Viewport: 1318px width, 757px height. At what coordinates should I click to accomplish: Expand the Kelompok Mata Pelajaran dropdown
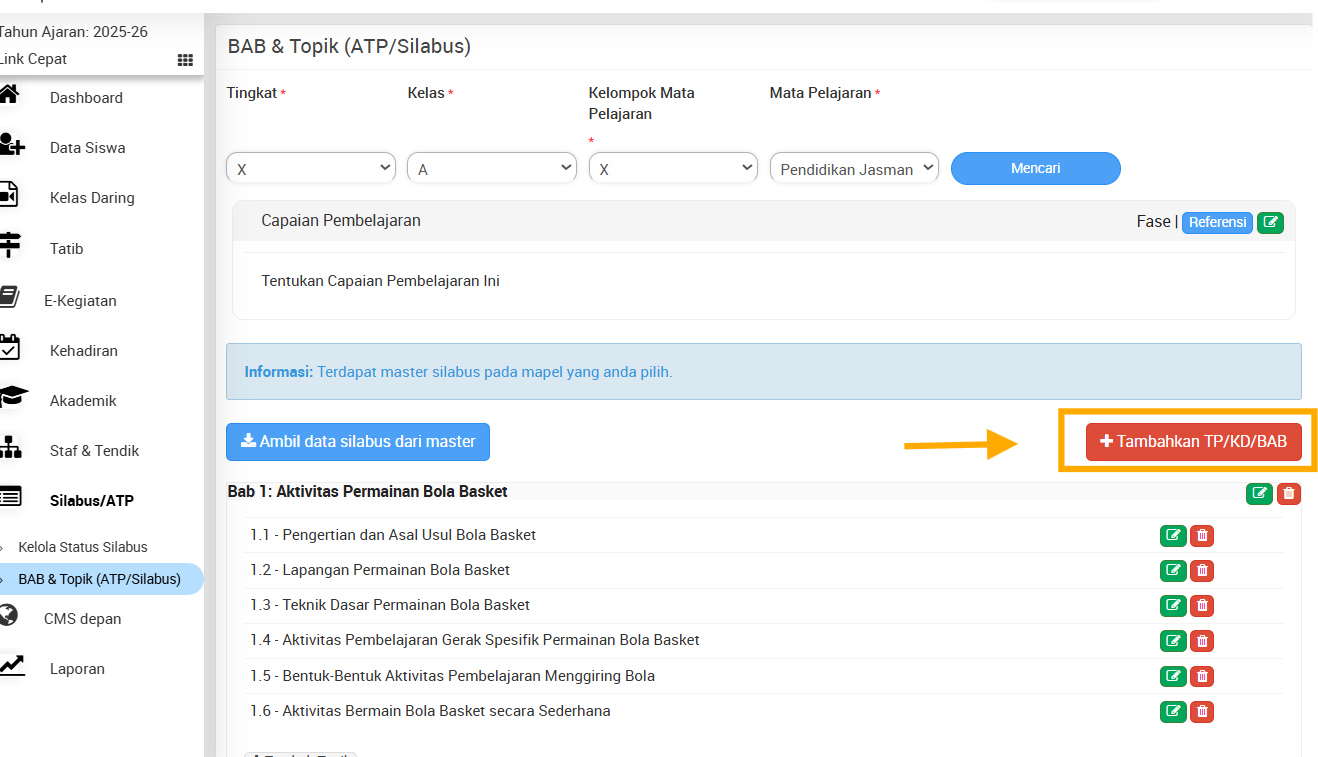pos(673,169)
